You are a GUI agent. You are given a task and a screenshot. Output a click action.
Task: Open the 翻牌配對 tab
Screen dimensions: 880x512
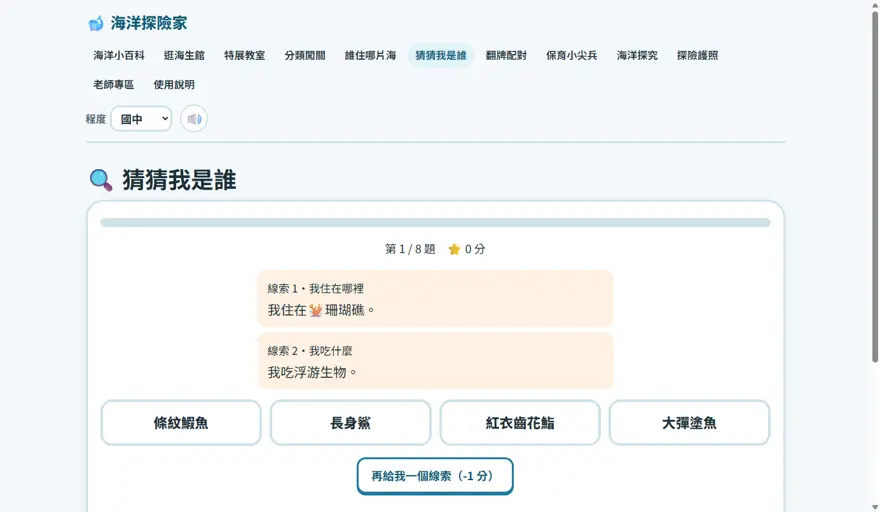506,55
